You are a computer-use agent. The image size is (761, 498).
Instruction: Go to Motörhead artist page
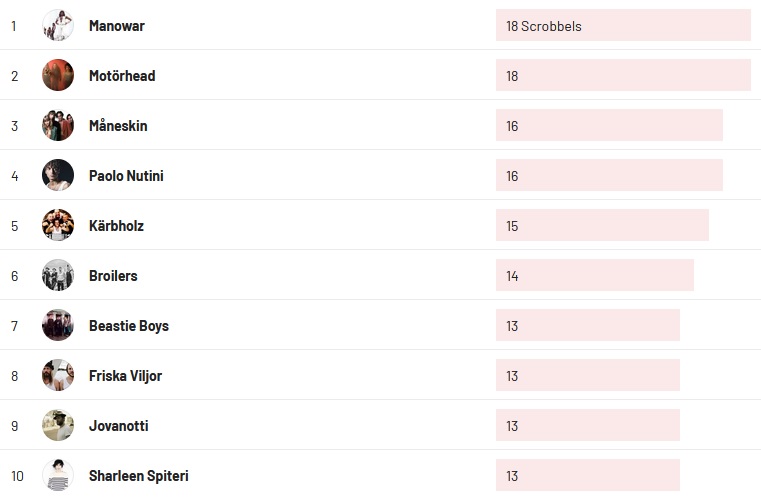click(x=122, y=76)
